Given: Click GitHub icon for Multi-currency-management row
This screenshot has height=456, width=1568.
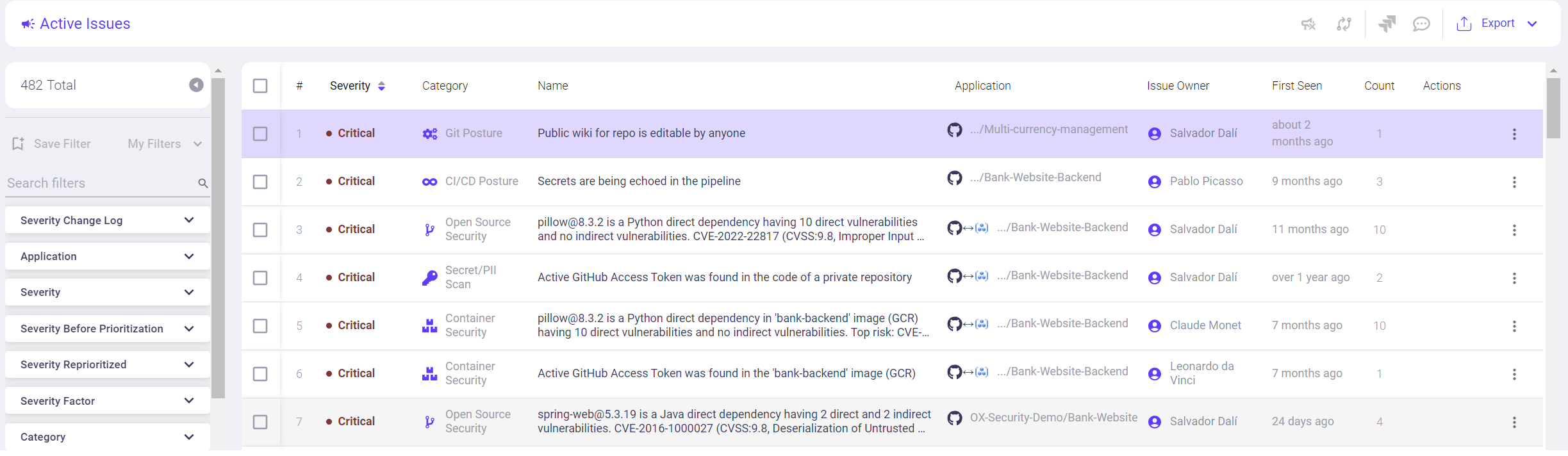Looking at the screenshot, I should click(955, 130).
